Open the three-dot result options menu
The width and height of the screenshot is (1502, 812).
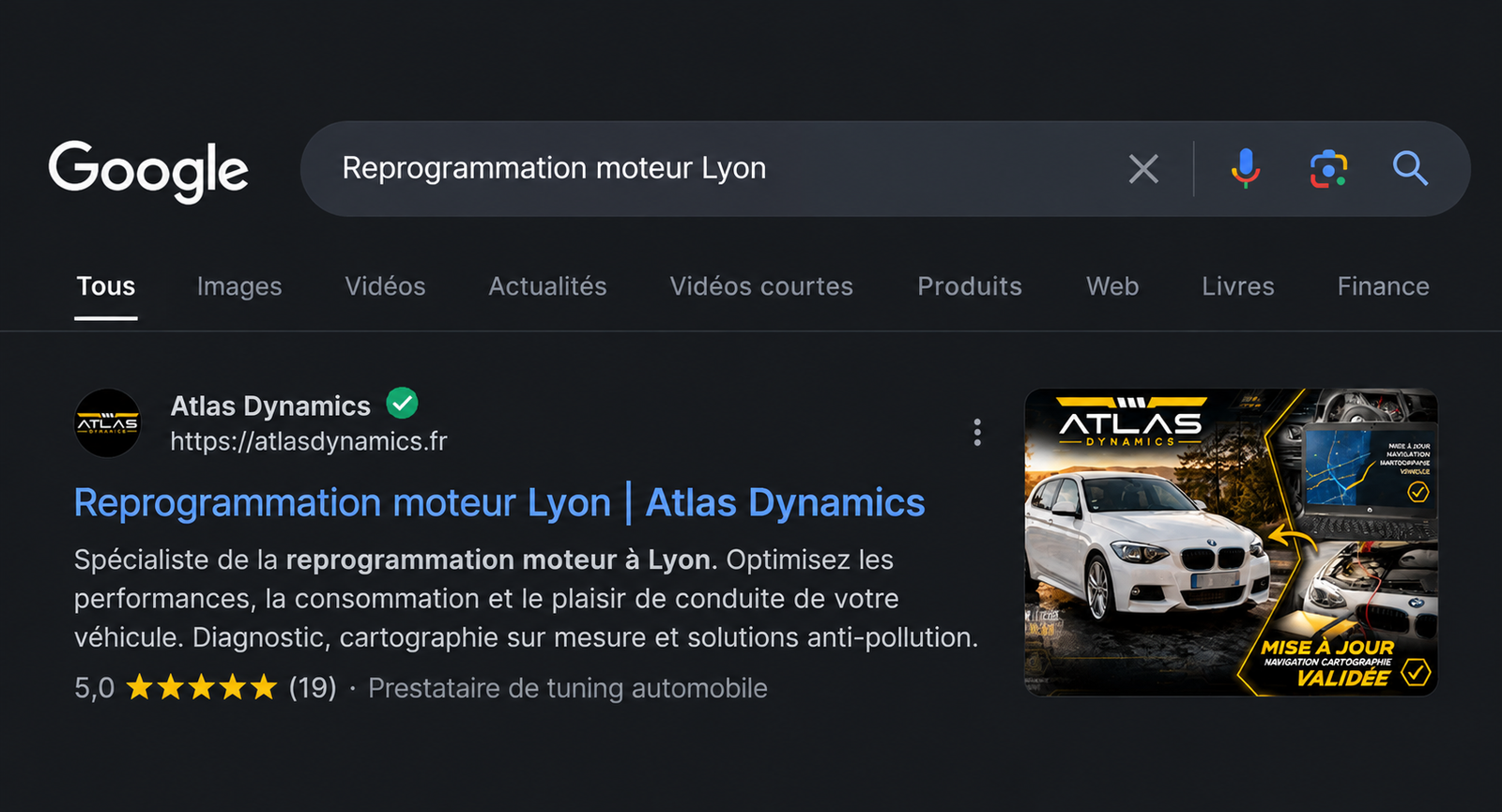tap(977, 432)
